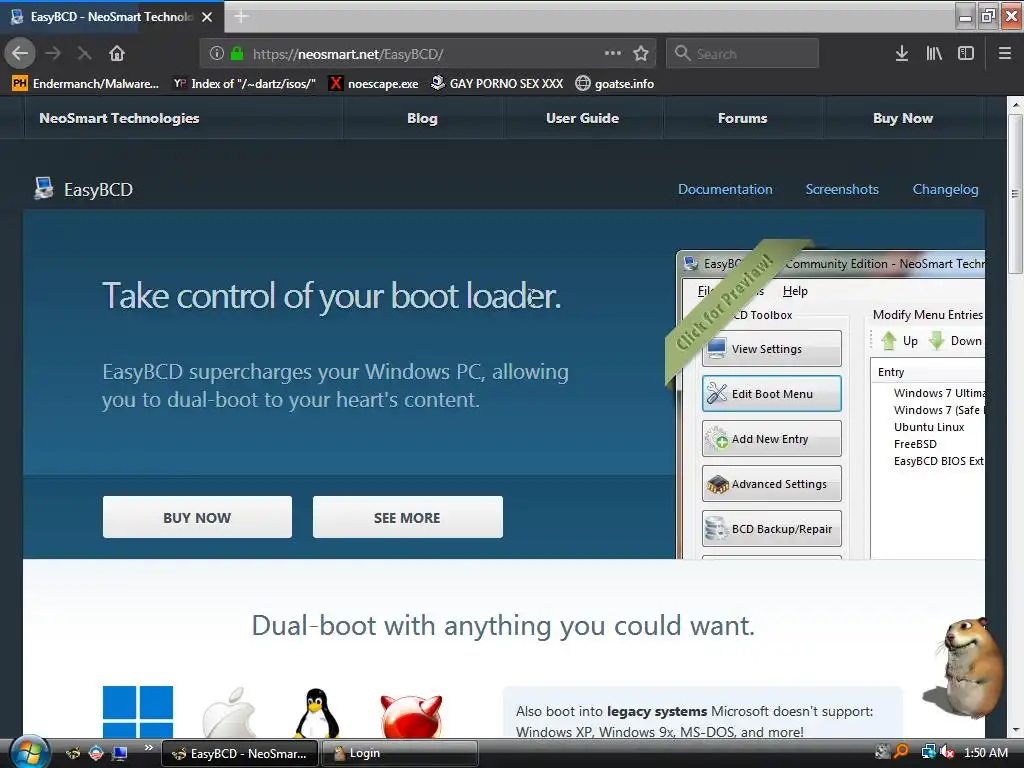This screenshot has height=768, width=1024.
Task: Click the green padlock security icon
Action: pos(237,54)
